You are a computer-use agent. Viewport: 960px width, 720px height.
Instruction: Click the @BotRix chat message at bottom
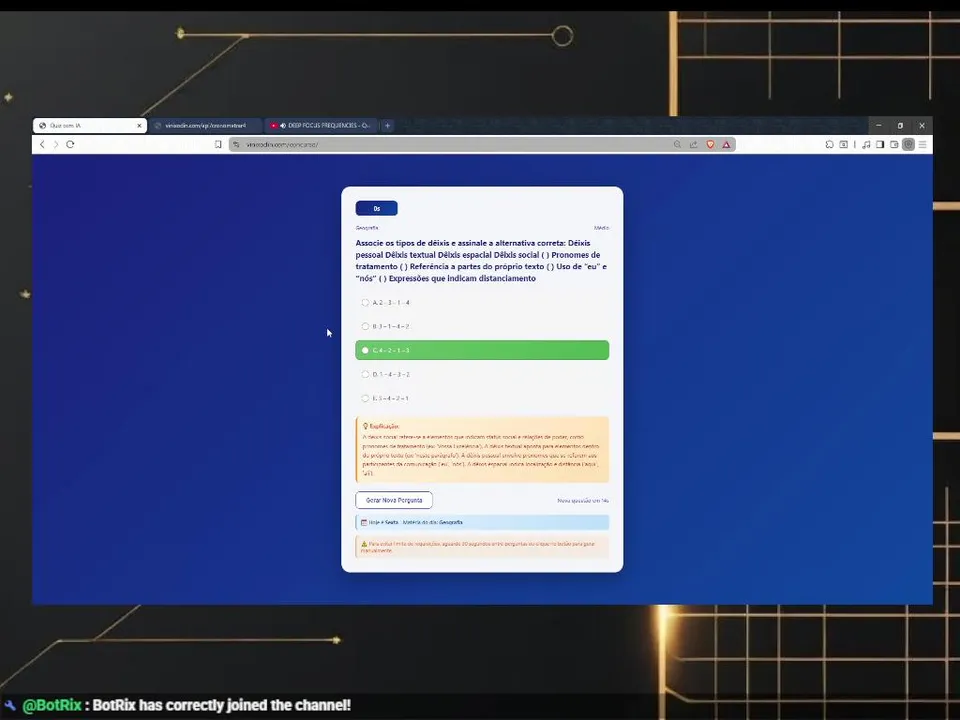coord(186,705)
